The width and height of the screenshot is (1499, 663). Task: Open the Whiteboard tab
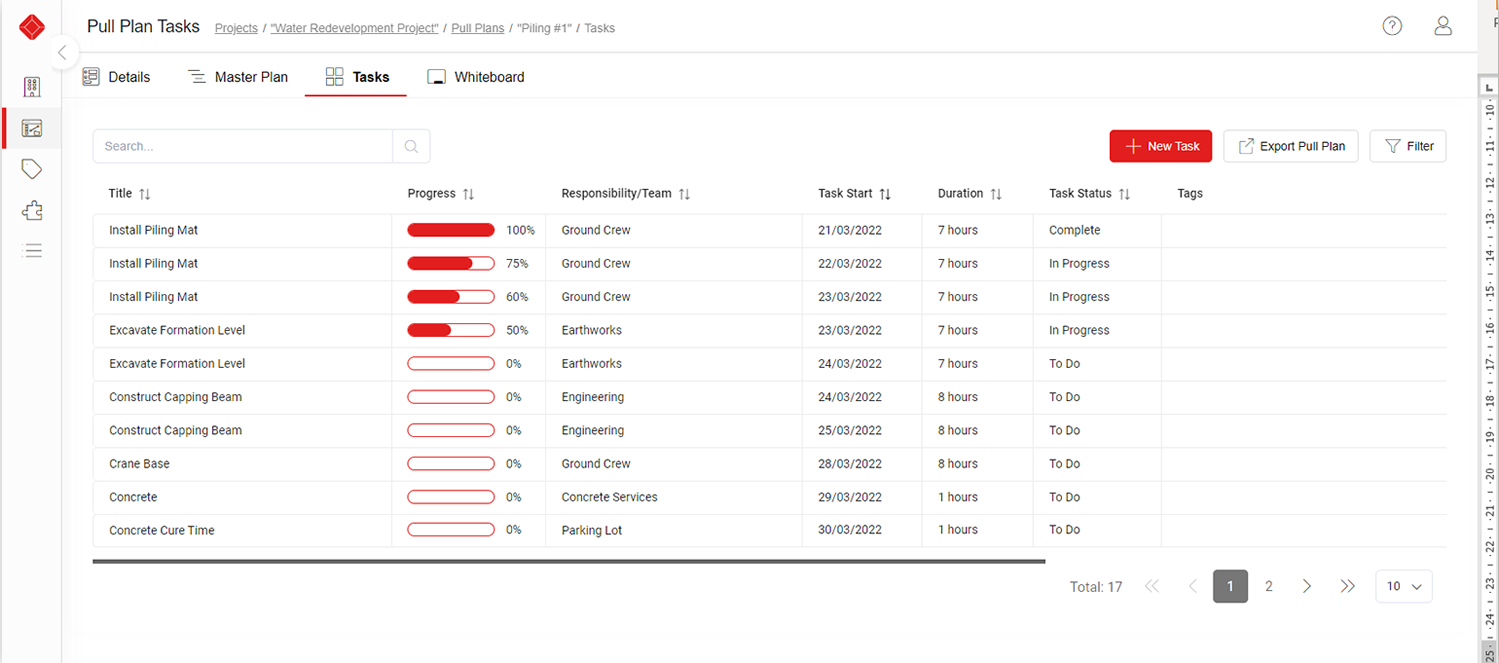[476, 77]
